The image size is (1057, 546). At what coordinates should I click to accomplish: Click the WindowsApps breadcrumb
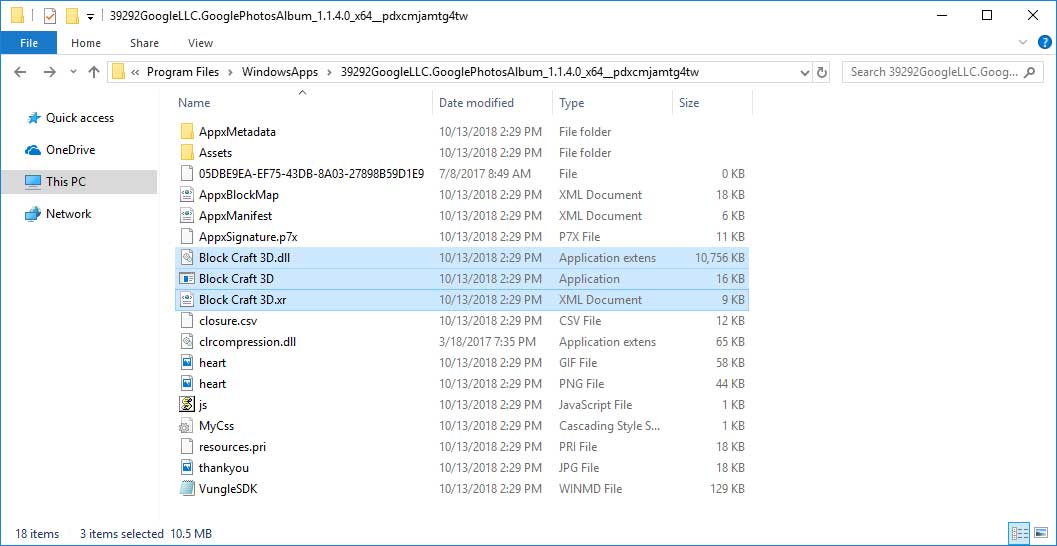pos(279,72)
